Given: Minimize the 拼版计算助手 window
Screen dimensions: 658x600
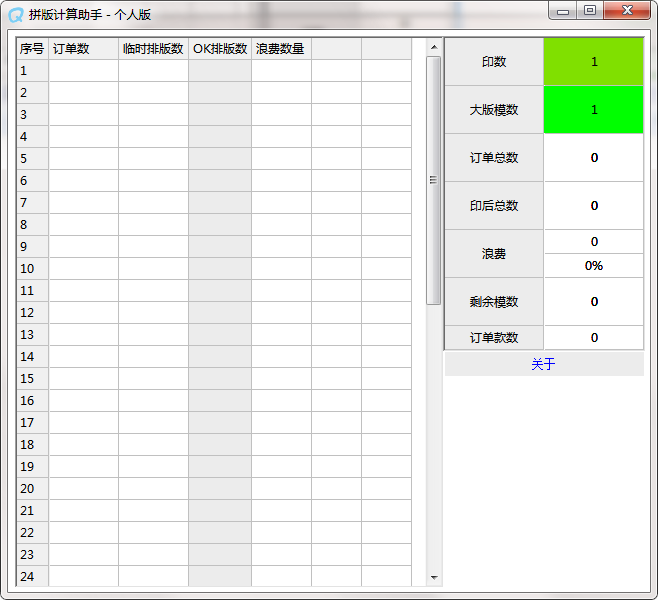Looking at the screenshot, I should tap(563, 11).
